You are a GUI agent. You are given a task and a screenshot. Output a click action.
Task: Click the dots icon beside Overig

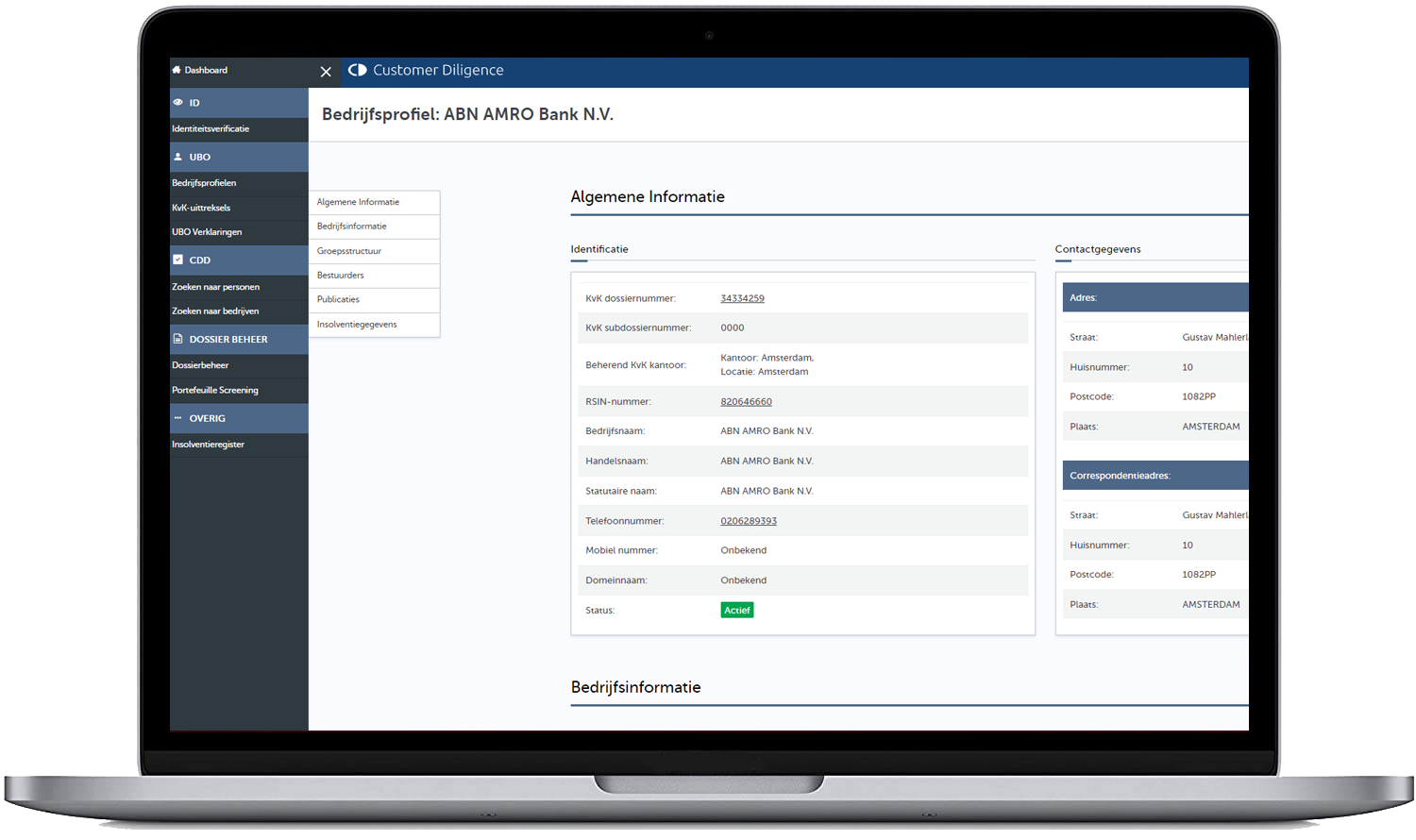(177, 418)
